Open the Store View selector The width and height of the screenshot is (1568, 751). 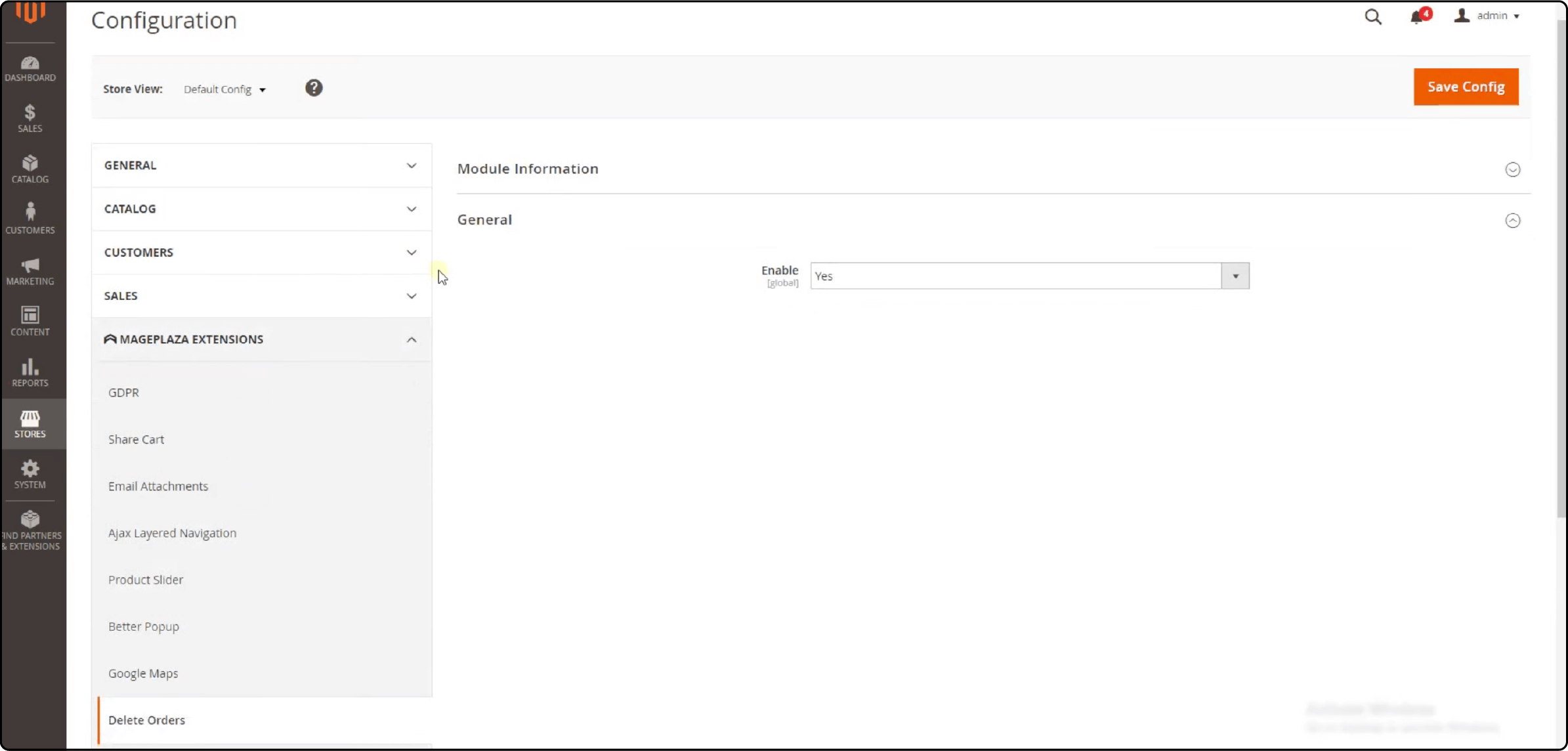(224, 89)
